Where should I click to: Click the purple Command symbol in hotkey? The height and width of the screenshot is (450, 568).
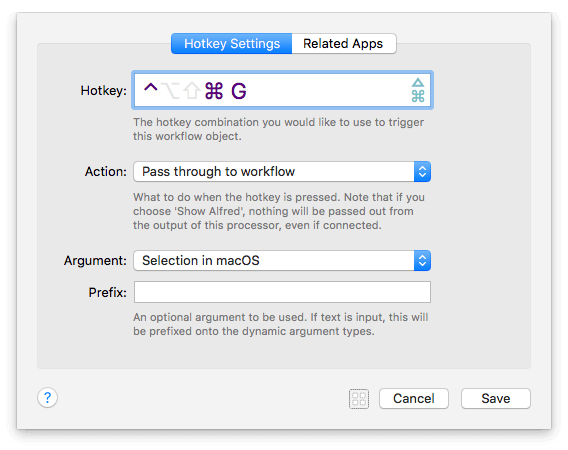click(214, 91)
